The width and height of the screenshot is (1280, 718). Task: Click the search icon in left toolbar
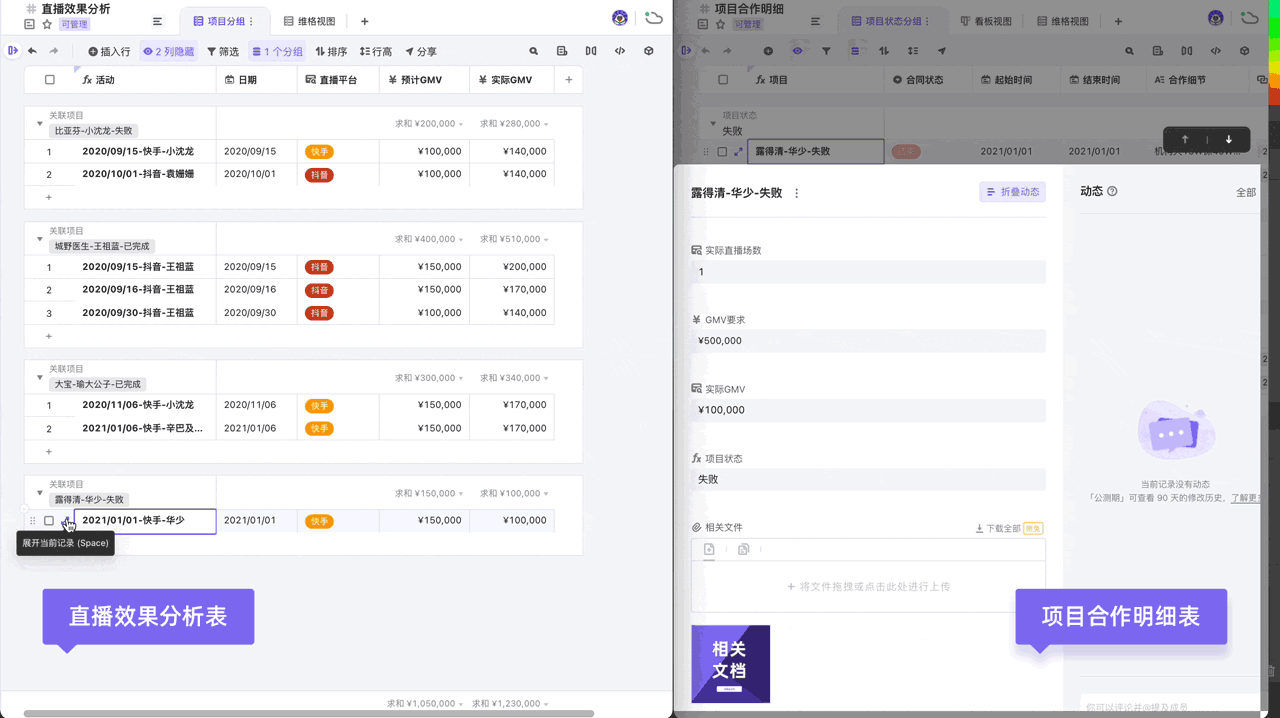[x=533, y=51]
